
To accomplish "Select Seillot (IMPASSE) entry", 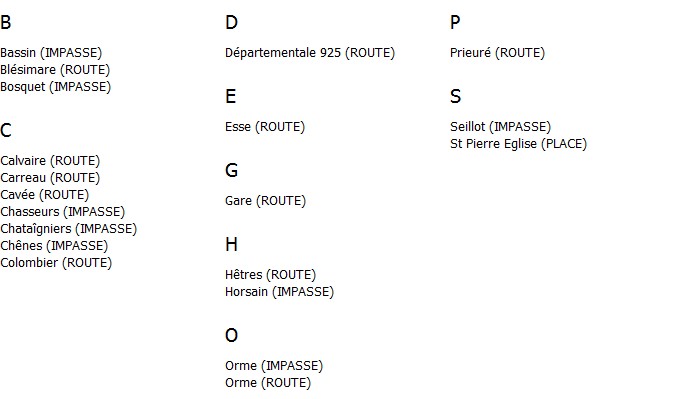I will (x=500, y=127).
